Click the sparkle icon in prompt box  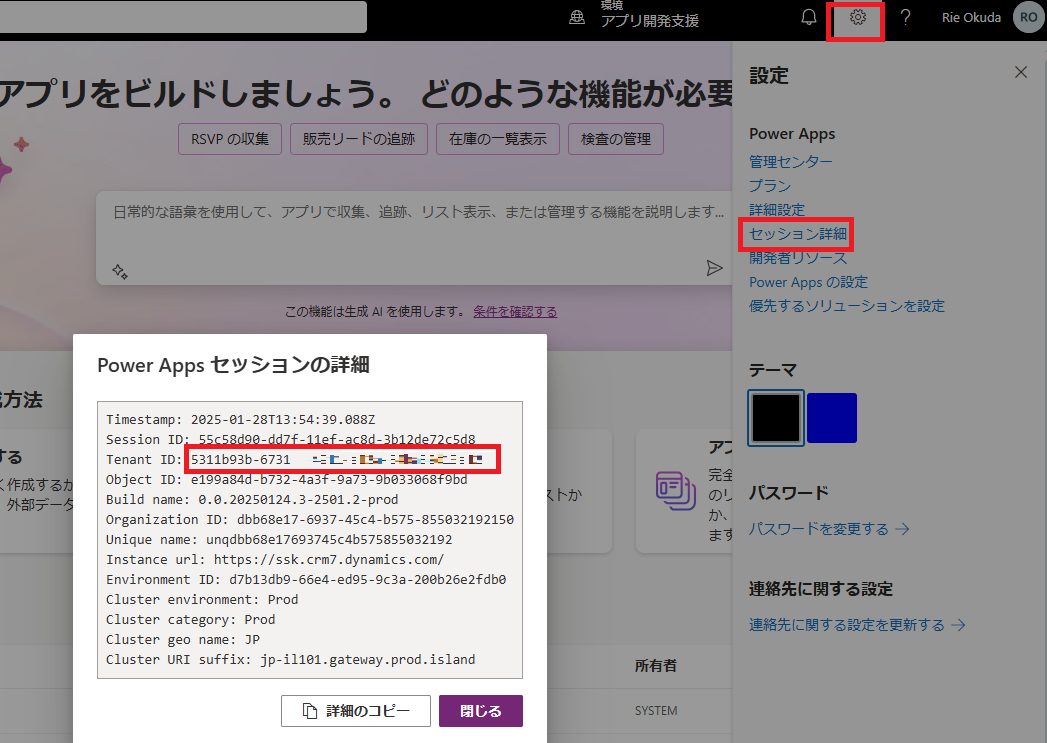pyautogui.click(x=120, y=271)
